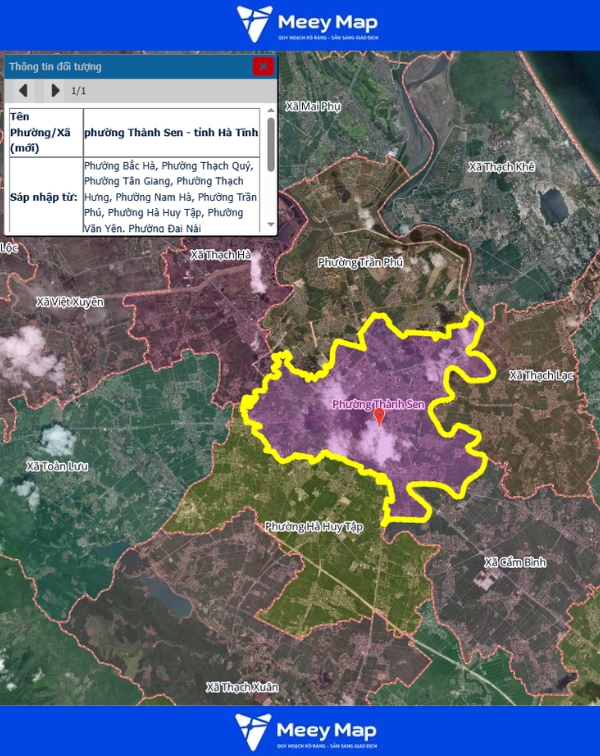The height and width of the screenshot is (756, 600).
Task: Click 'phường Thành Sen - tỉnh Hà Tĩnh' table cell
Action: 172,132
